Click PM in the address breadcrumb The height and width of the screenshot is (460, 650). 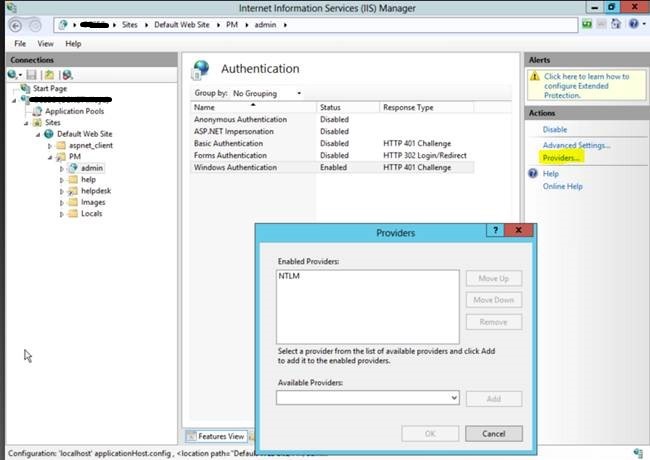tap(232, 25)
